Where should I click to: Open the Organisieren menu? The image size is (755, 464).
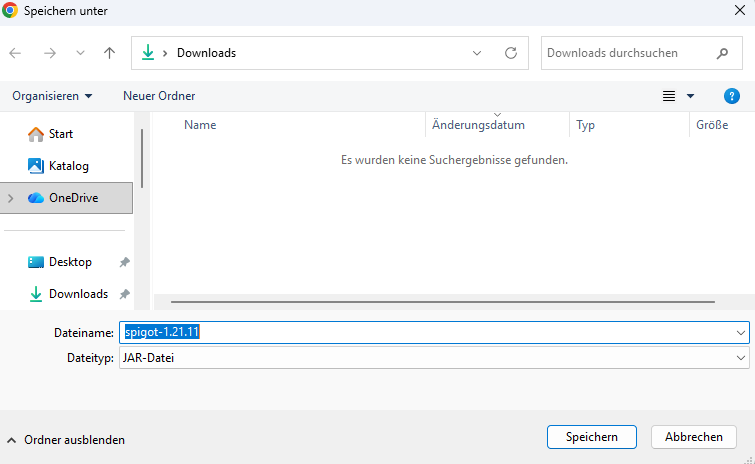[x=52, y=96]
